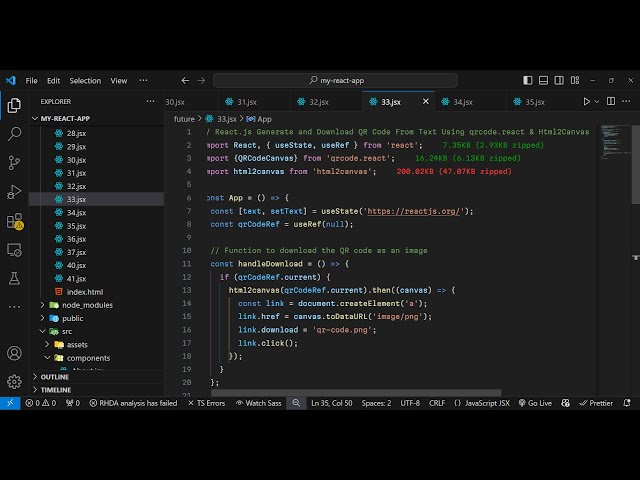The height and width of the screenshot is (480, 640).
Task: Expand the node_modules folder
Action: coord(85,304)
